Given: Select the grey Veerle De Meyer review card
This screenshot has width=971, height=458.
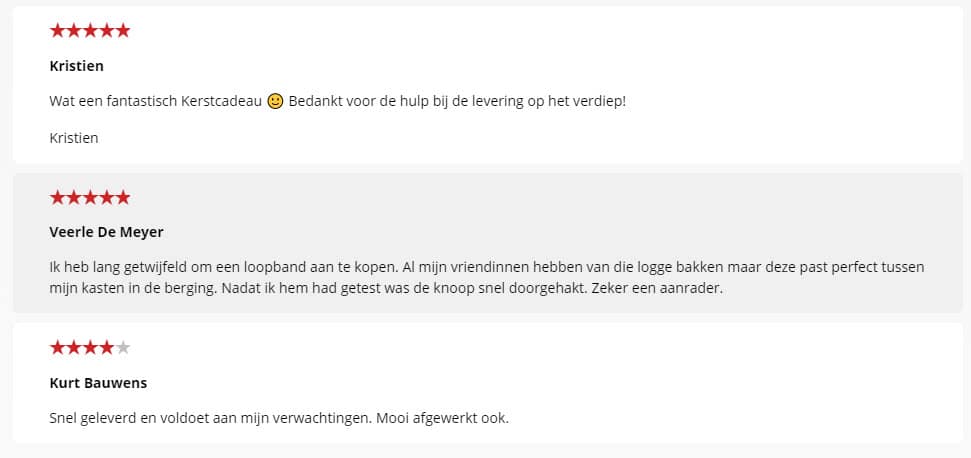Looking at the screenshot, I should pos(487,243).
